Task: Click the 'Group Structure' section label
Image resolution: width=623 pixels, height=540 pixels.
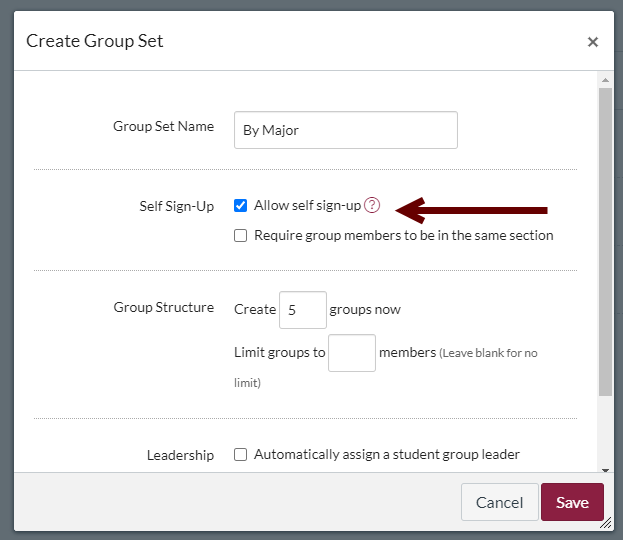Action: (x=164, y=307)
